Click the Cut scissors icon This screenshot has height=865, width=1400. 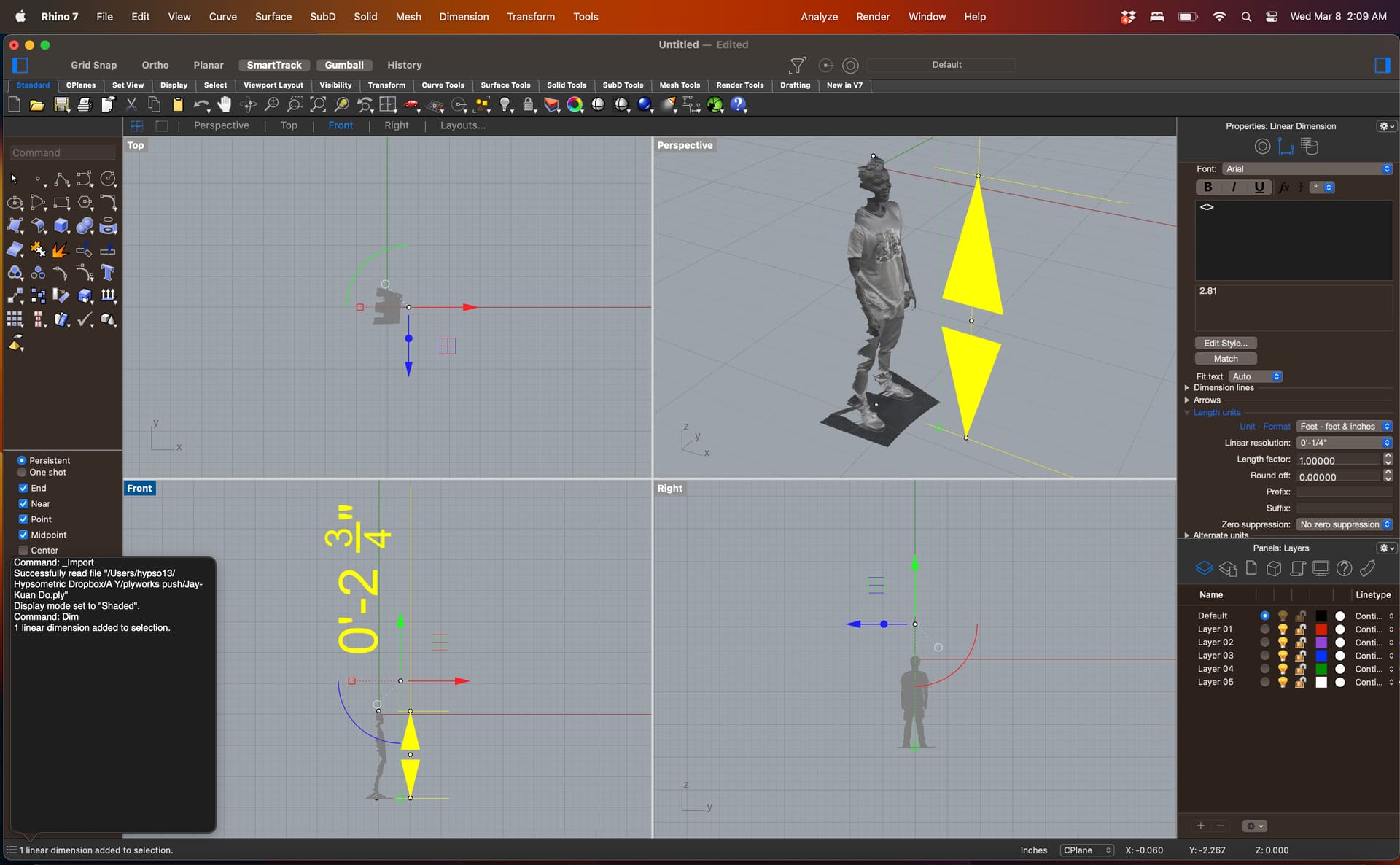tap(131, 105)
